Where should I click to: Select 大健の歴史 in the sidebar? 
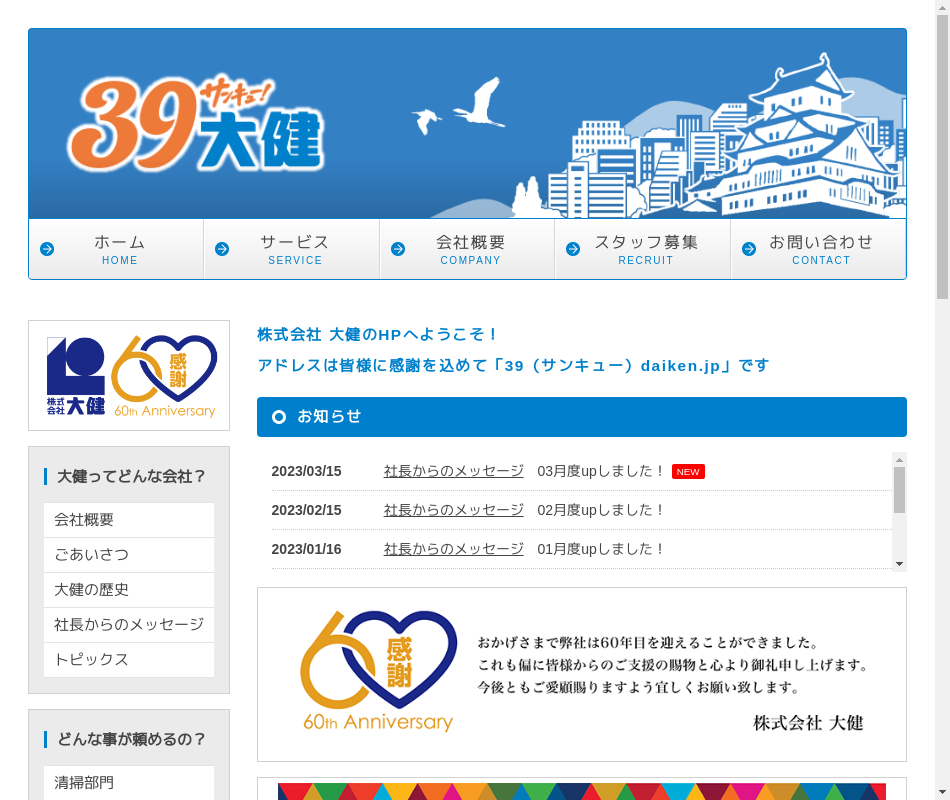(x=129, y=590)
